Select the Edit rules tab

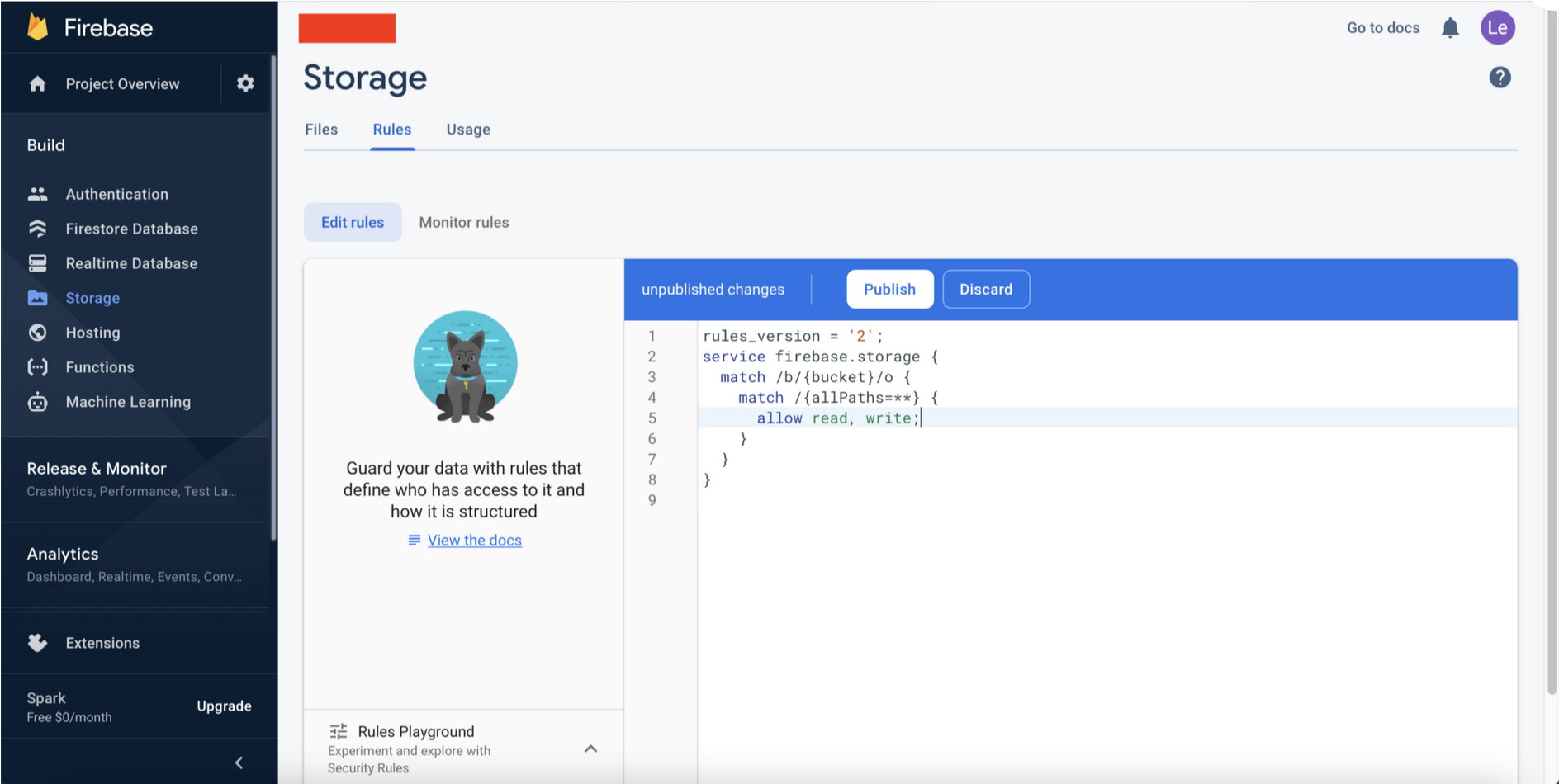[353, 222]
